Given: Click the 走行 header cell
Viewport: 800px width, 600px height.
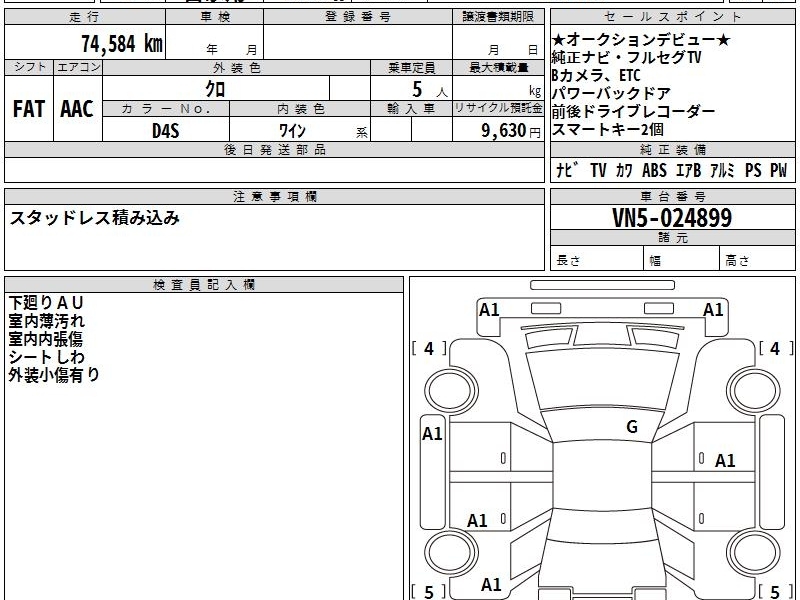Looking at the screenshot, I should click(85, 17).
